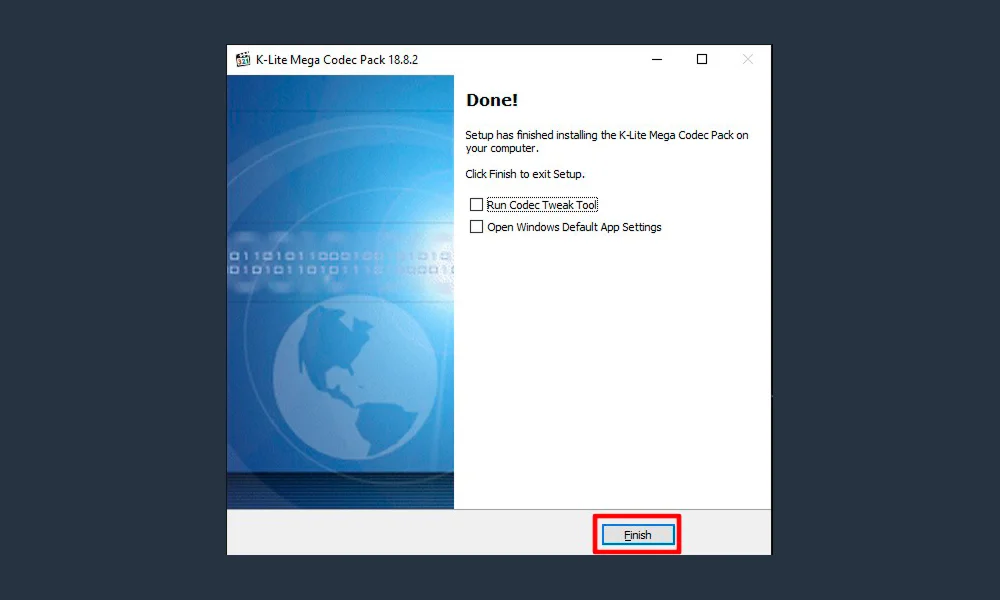Screen dimensions: 1000x600
Task: Click the 'Click Finish to exit Setup.' text
Action: pos(525,174)
